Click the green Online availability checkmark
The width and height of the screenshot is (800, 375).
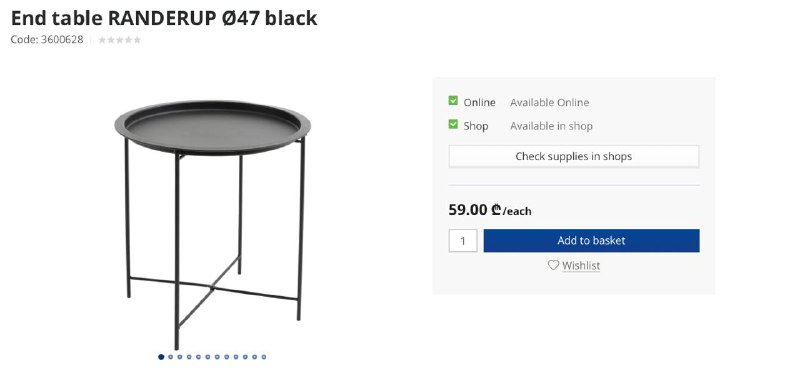pyautogui.click(x=453, y=101)
